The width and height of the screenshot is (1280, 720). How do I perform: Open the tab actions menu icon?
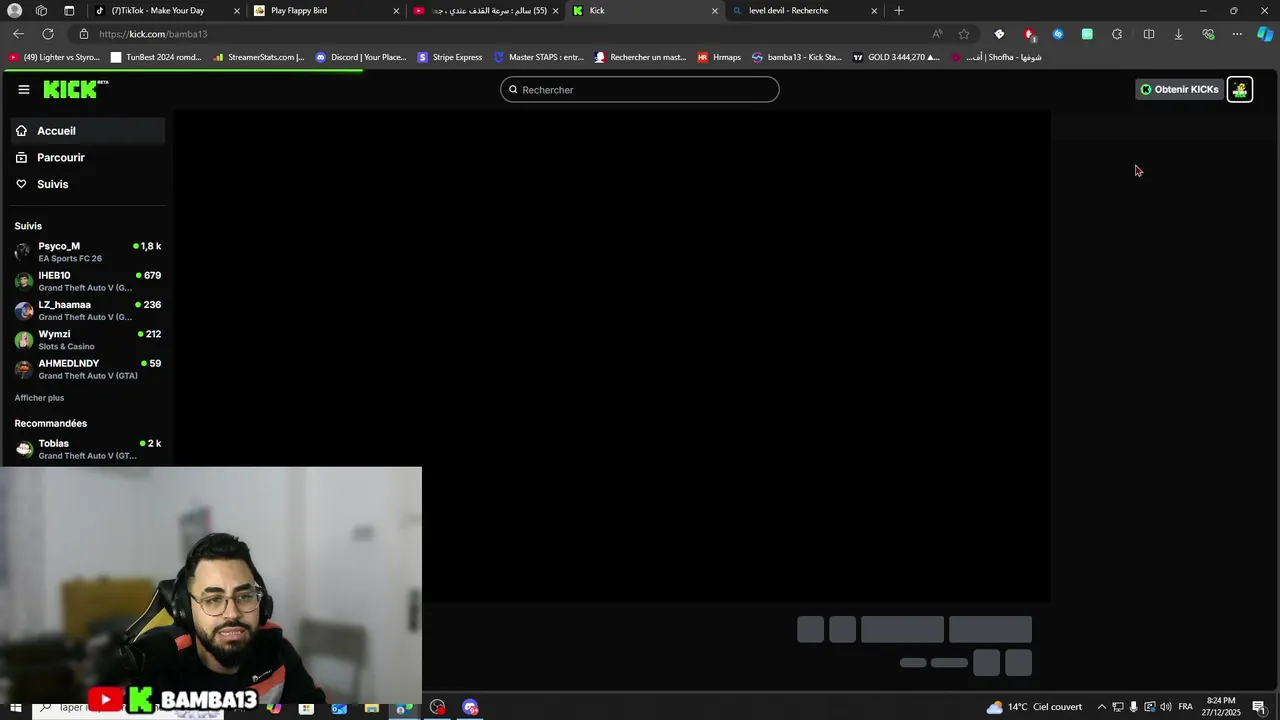pyautogui.click(x=69, y=11)
